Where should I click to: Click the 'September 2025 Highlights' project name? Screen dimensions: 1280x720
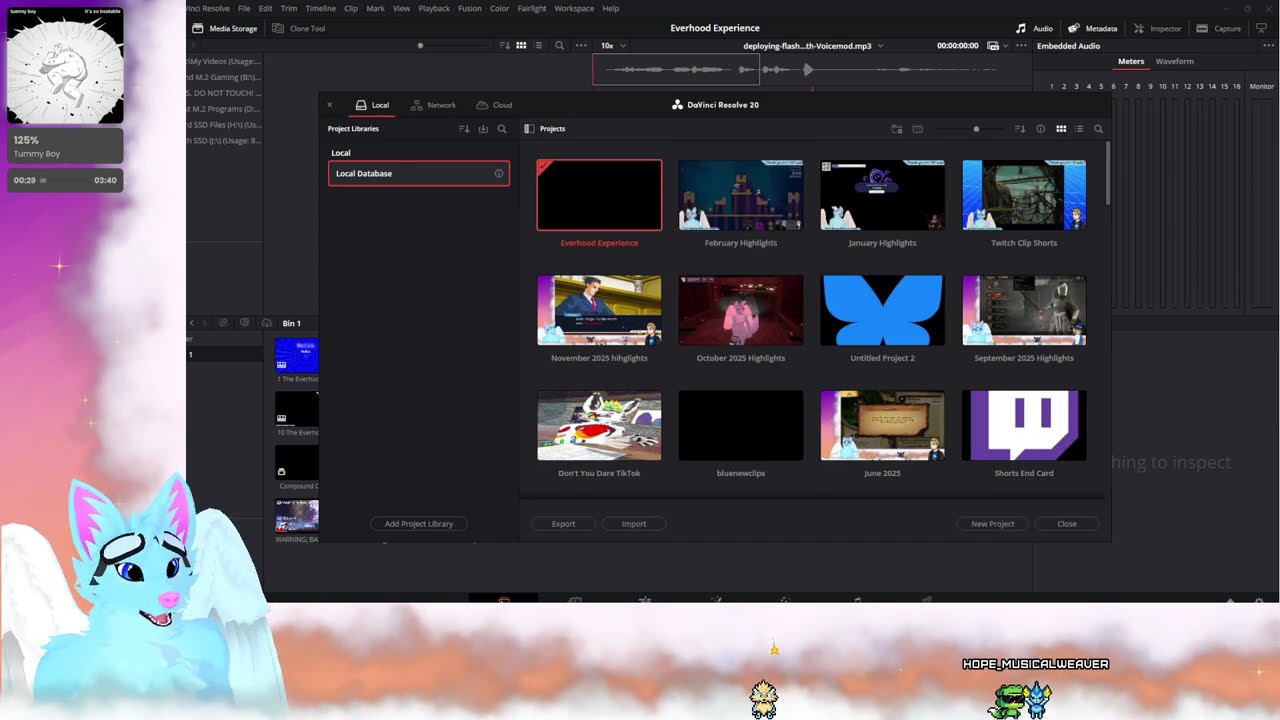click(x=1024, y=358)
